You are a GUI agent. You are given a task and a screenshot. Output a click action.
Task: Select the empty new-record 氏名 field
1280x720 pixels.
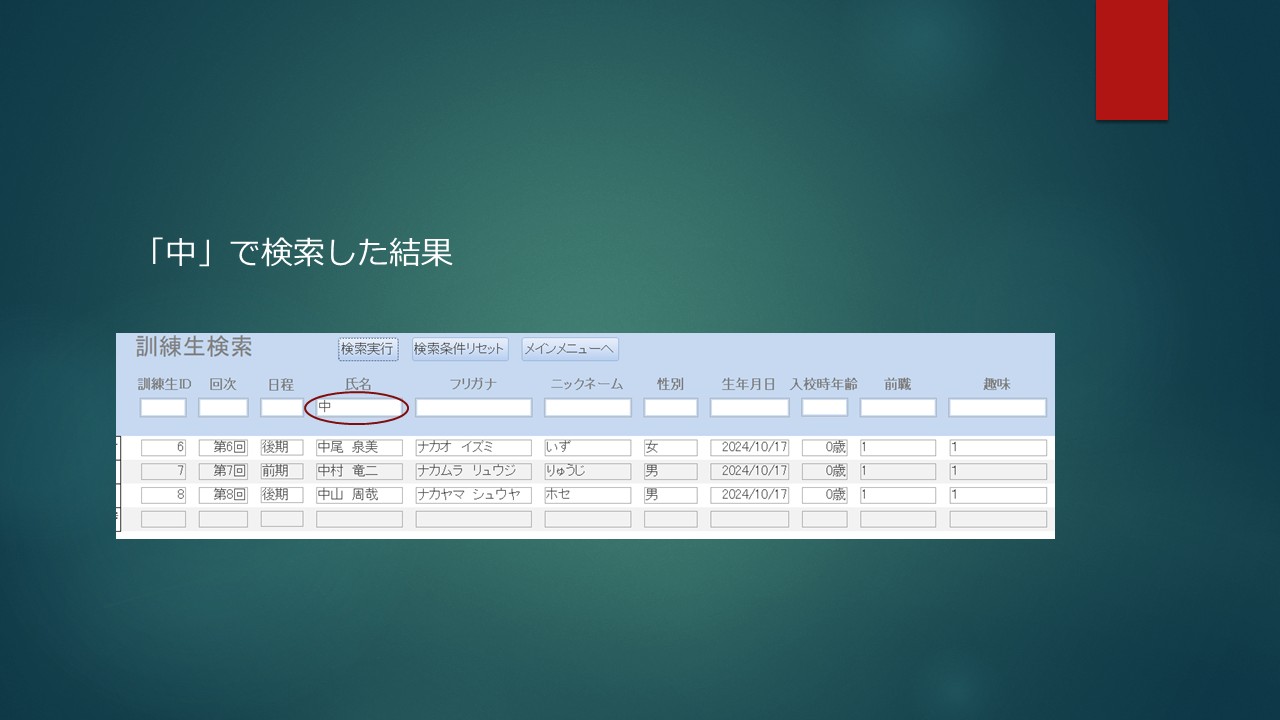click(359, 519)
